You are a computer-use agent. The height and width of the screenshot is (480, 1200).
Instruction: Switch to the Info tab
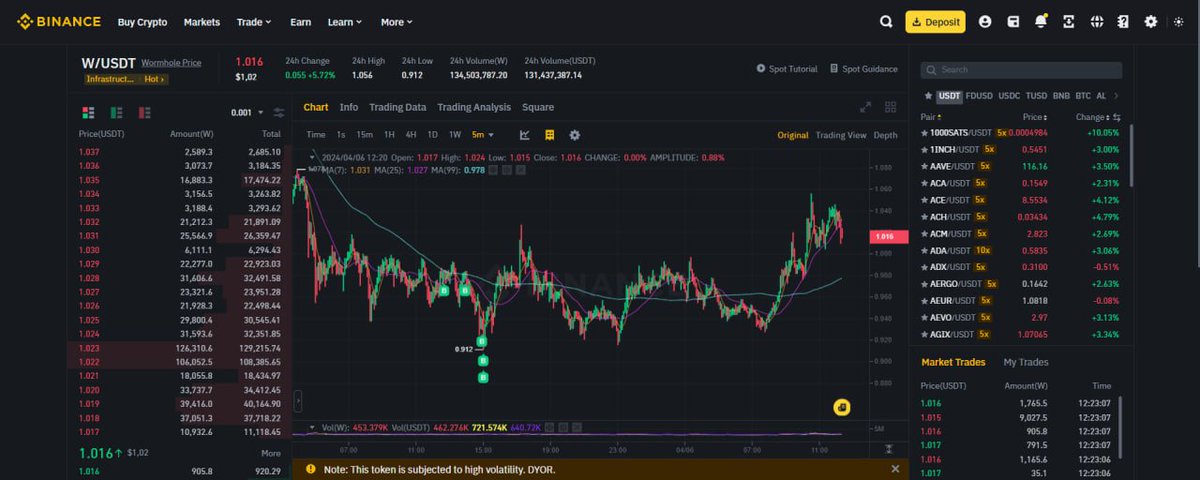click(348, 107)
